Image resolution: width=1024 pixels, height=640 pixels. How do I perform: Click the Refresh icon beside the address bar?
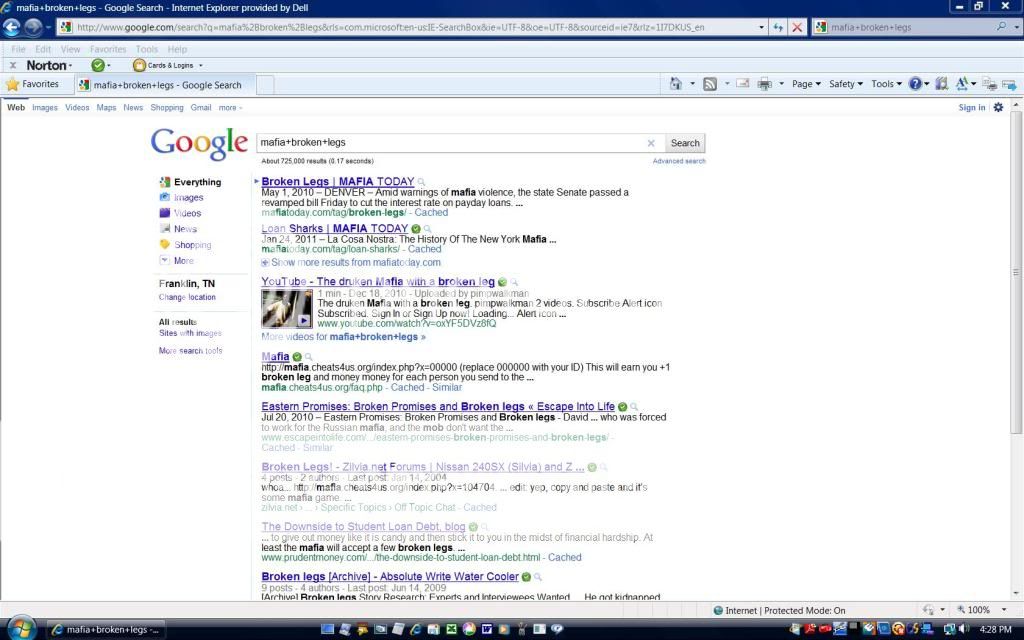(x=777, y=27)
